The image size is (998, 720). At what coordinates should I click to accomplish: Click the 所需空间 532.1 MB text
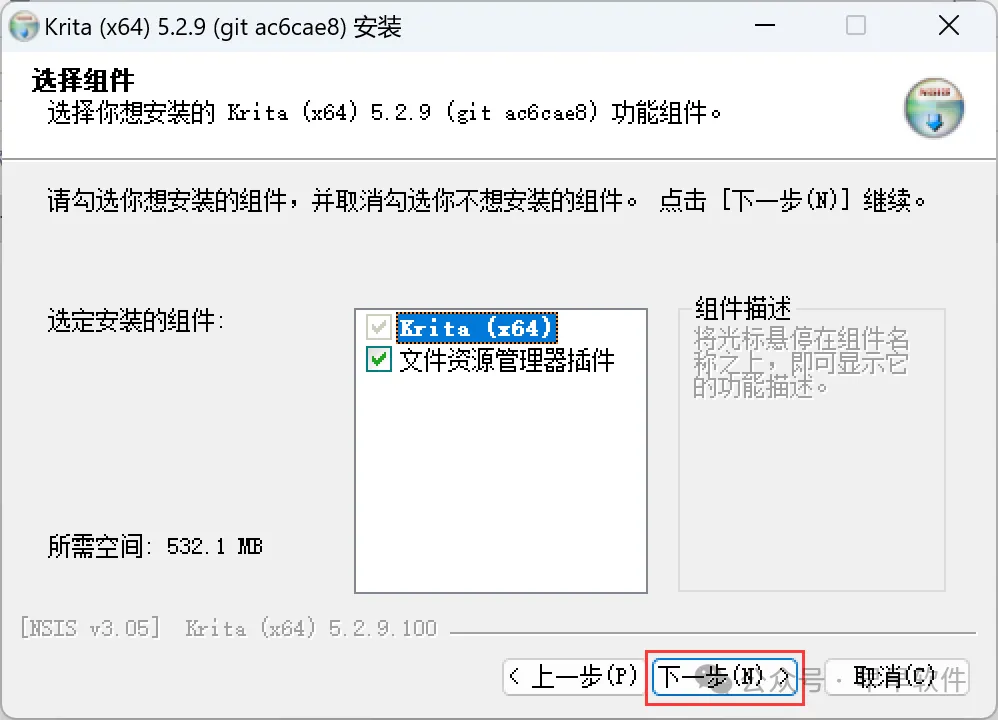pos(155,546)
